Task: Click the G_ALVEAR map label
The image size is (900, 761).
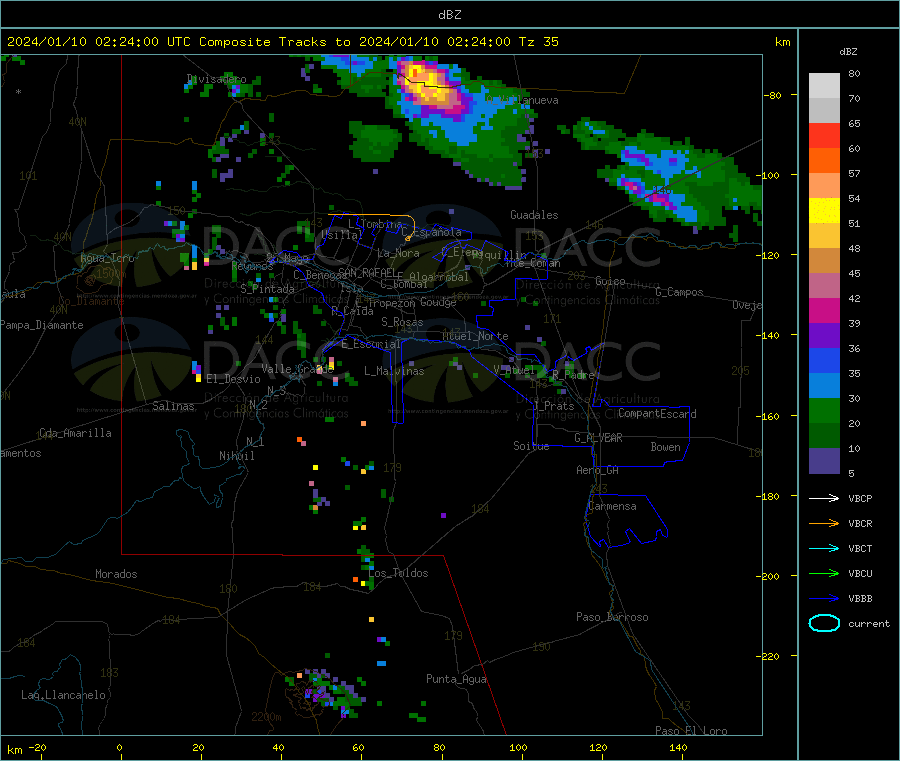Action: (598, 438)
